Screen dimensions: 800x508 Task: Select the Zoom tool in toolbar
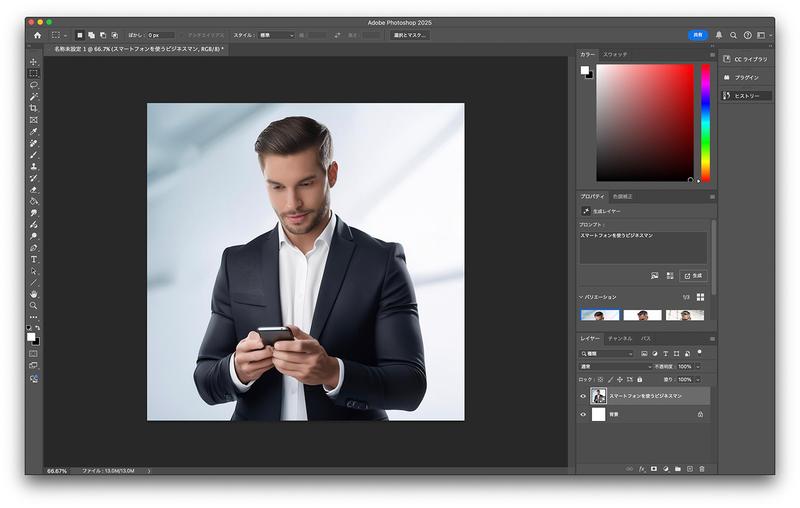point(33,306)
